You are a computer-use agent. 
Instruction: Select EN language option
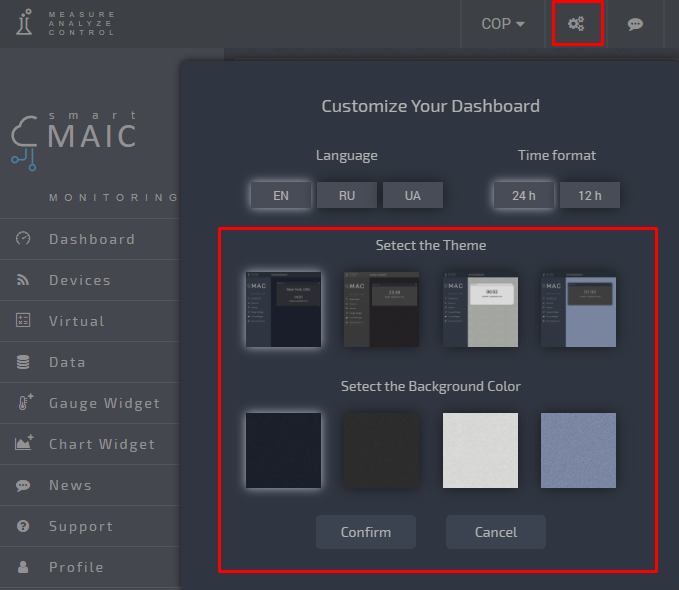tap(281, 195)
